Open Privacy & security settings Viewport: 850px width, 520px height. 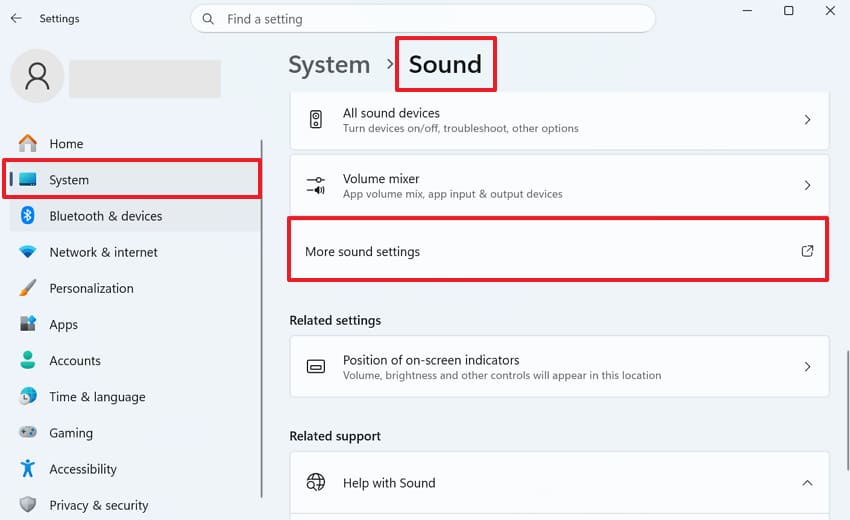(134, 505)
